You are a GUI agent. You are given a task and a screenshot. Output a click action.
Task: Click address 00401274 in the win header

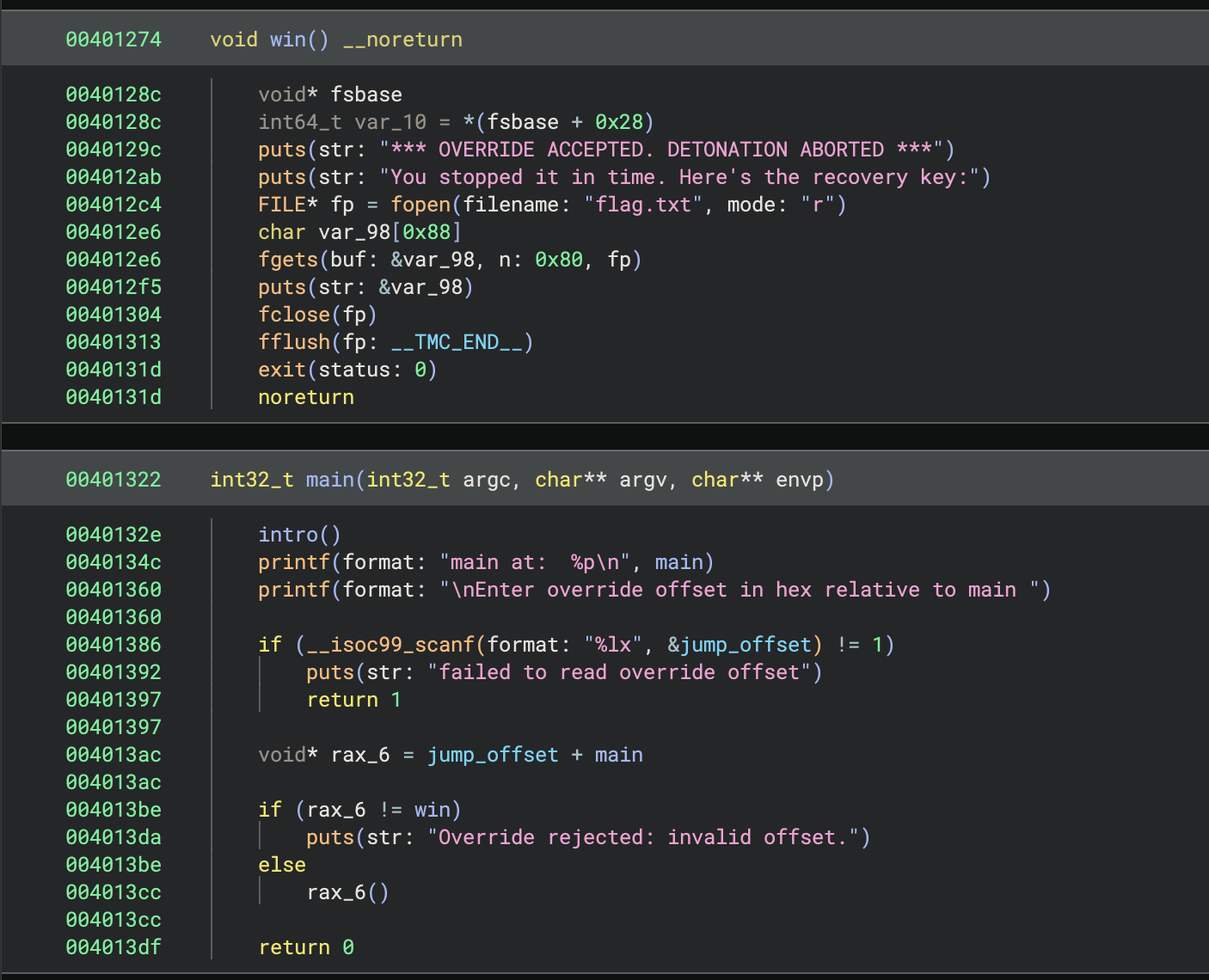(x=114, y=40)
